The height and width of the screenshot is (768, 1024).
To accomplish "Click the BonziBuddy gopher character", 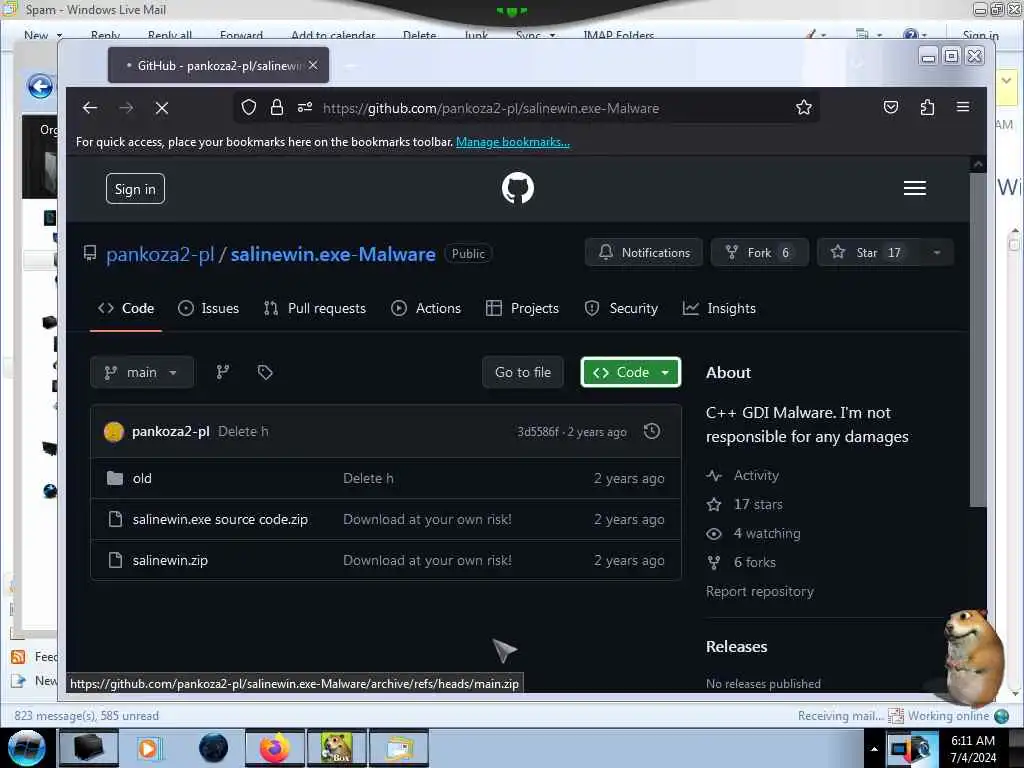I will click(973, 656).
